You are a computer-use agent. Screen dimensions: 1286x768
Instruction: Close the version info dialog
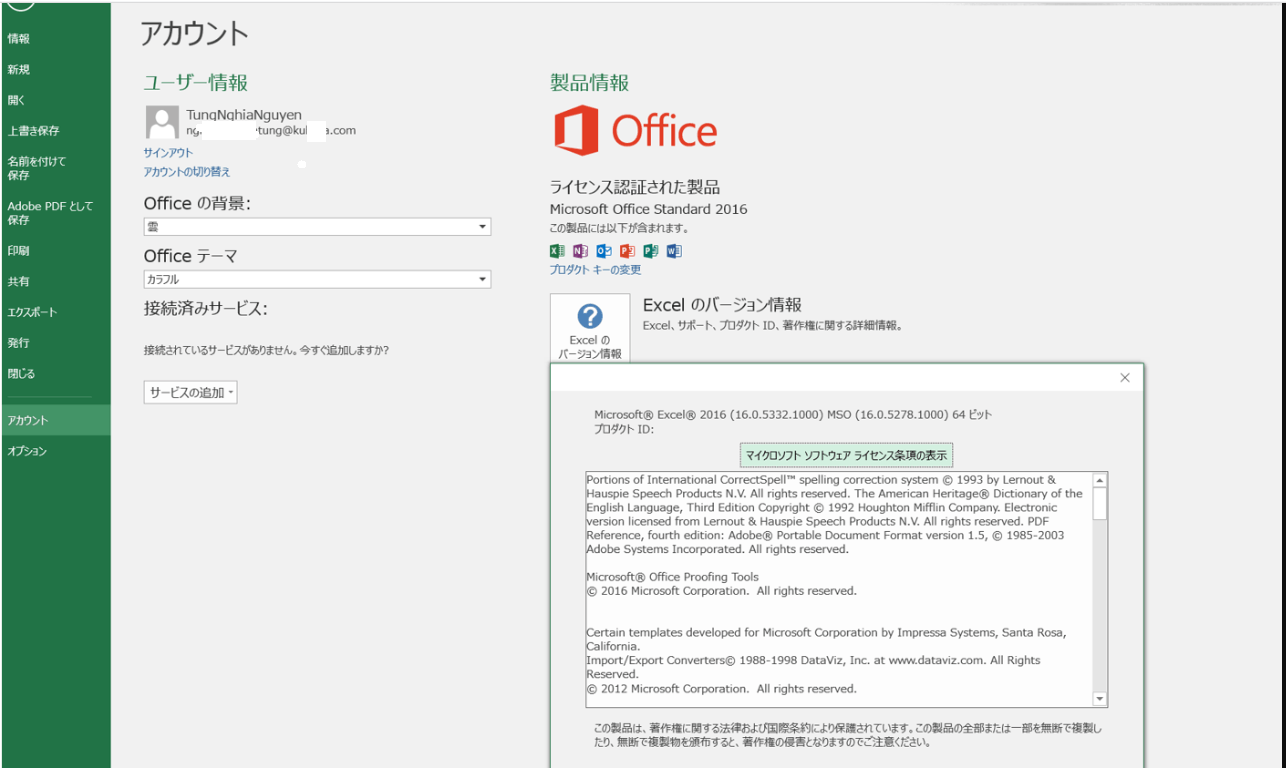[x=1125, y=377]
